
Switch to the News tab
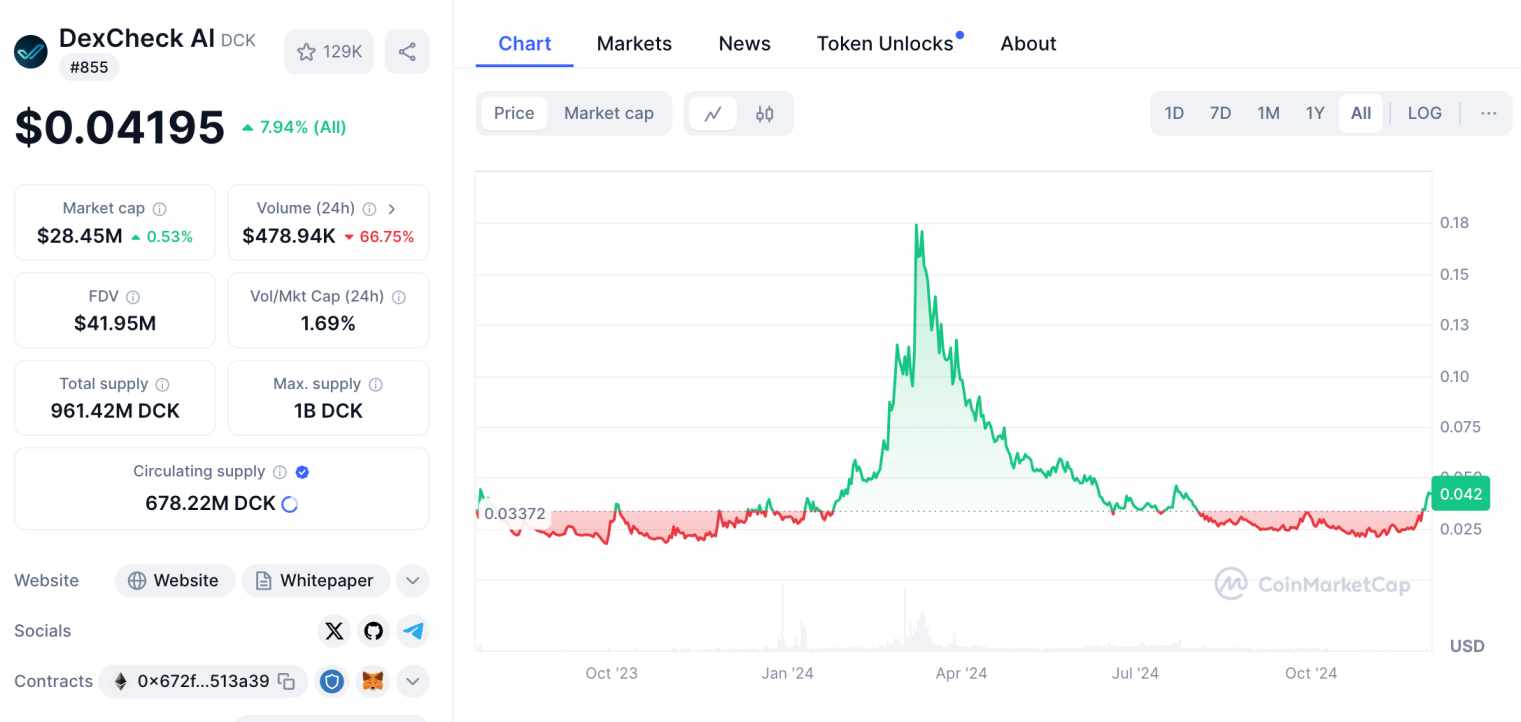(744, 44)
